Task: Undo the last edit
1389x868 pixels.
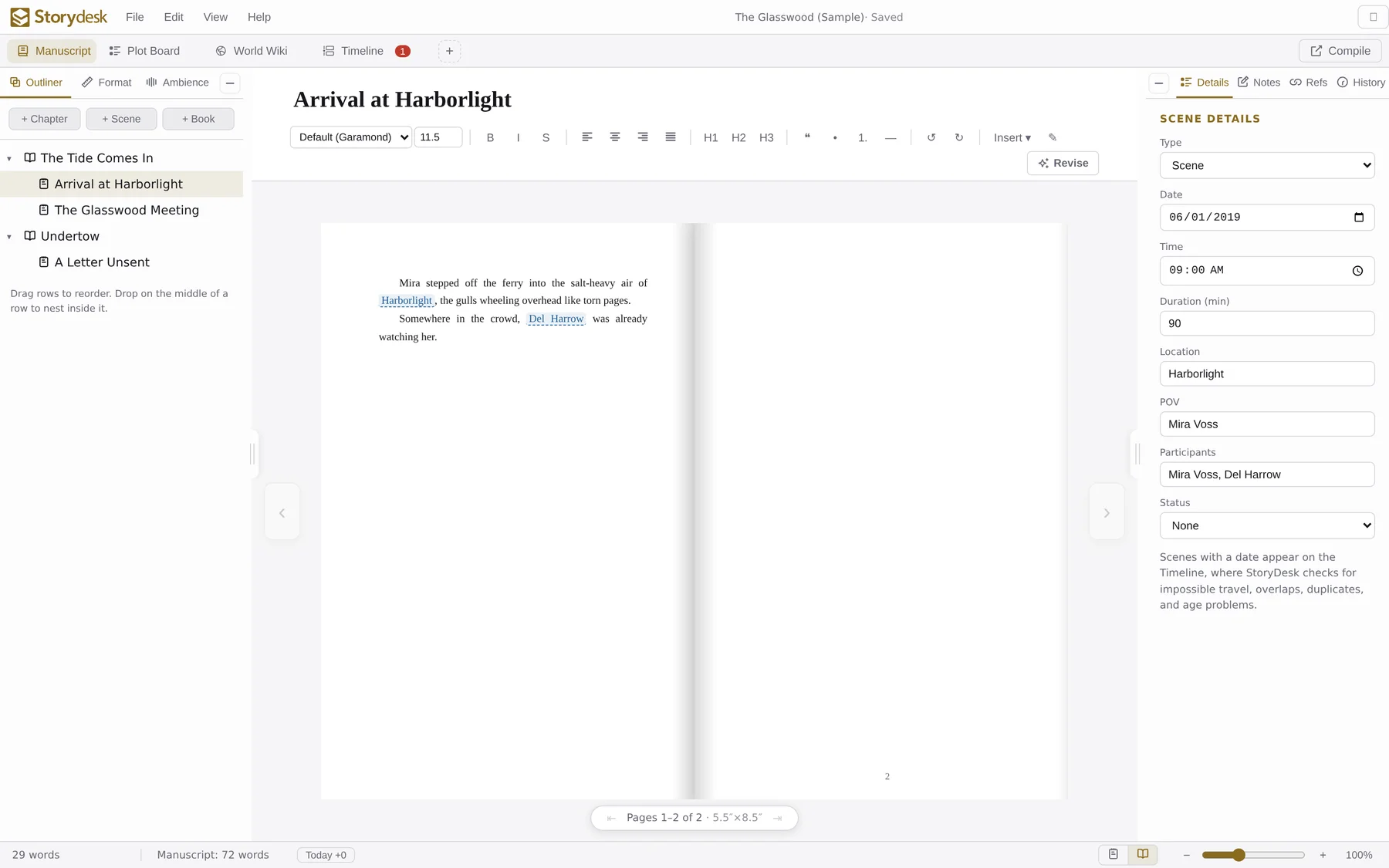Action: click(x=931, y=137)
